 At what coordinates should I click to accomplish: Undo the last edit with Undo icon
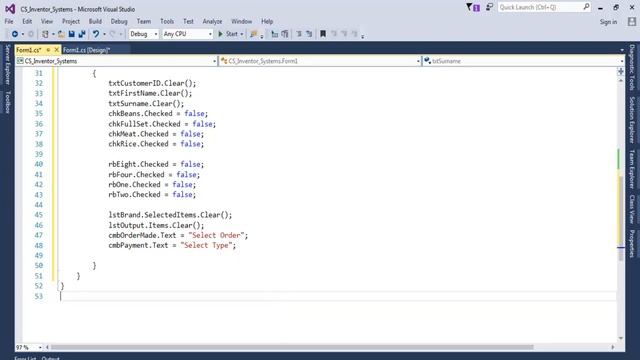96,34
